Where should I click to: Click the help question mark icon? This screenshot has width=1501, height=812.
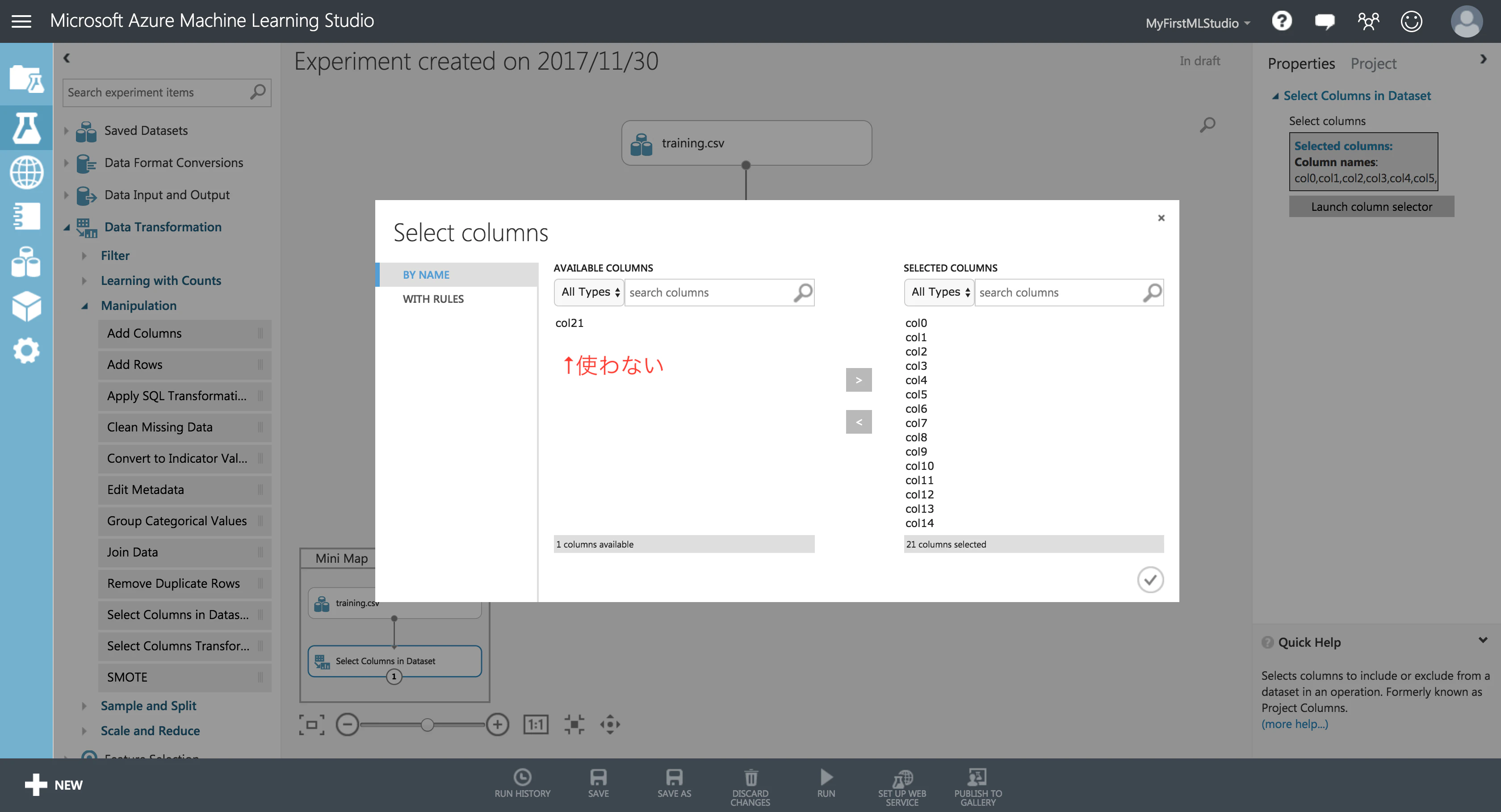click(1282, 21)
